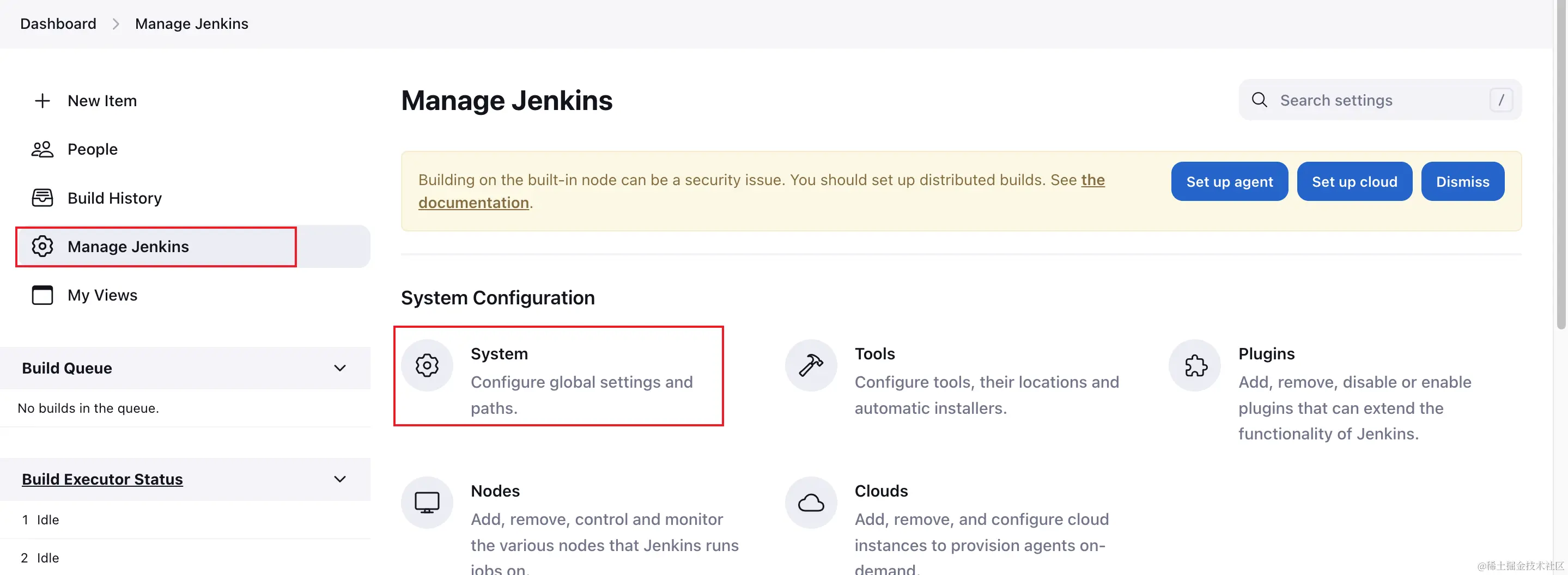Click the breadcrumb chevron separator

(116, 24)
